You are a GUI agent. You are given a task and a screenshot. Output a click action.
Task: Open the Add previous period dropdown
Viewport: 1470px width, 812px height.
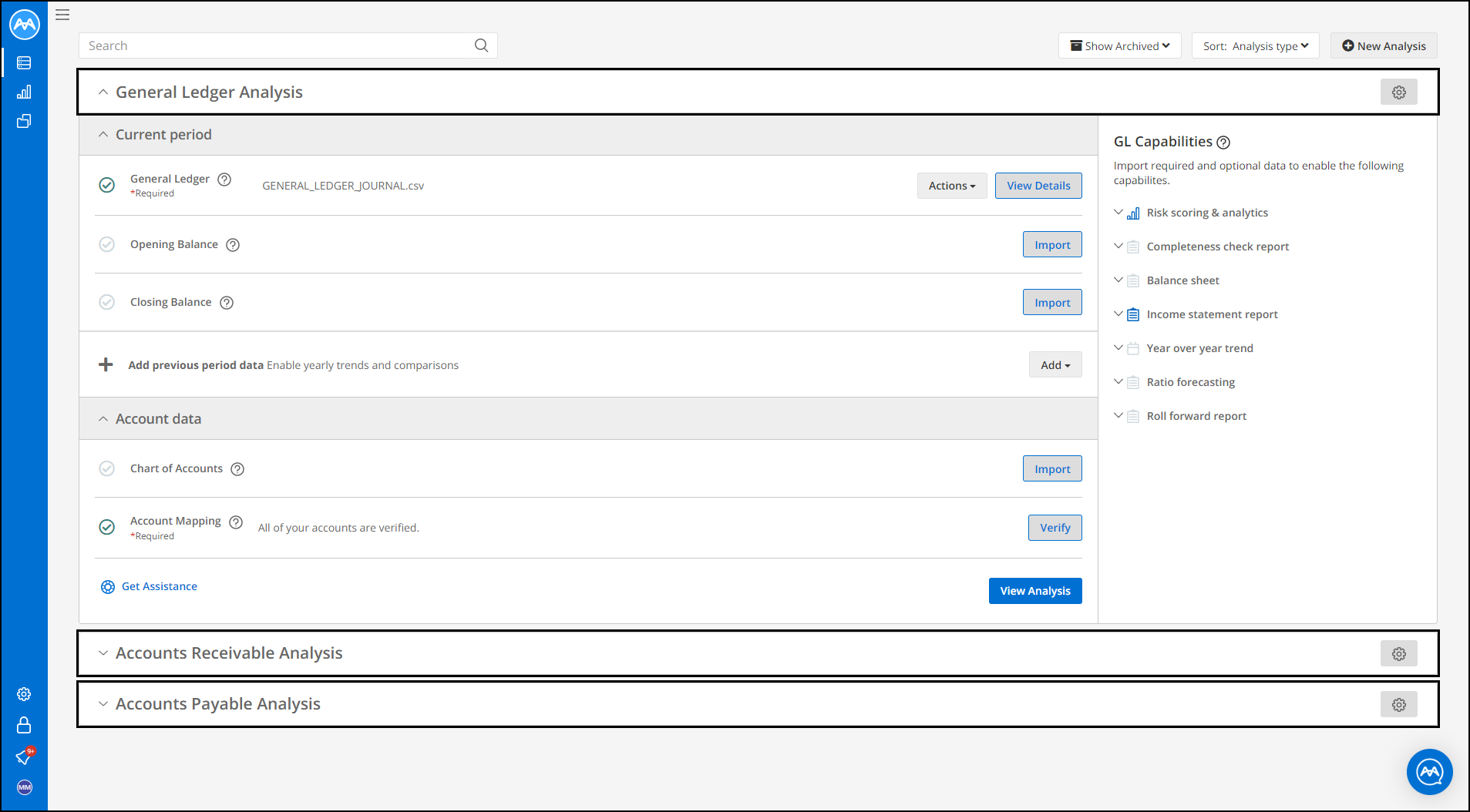tap(1055, 365)
